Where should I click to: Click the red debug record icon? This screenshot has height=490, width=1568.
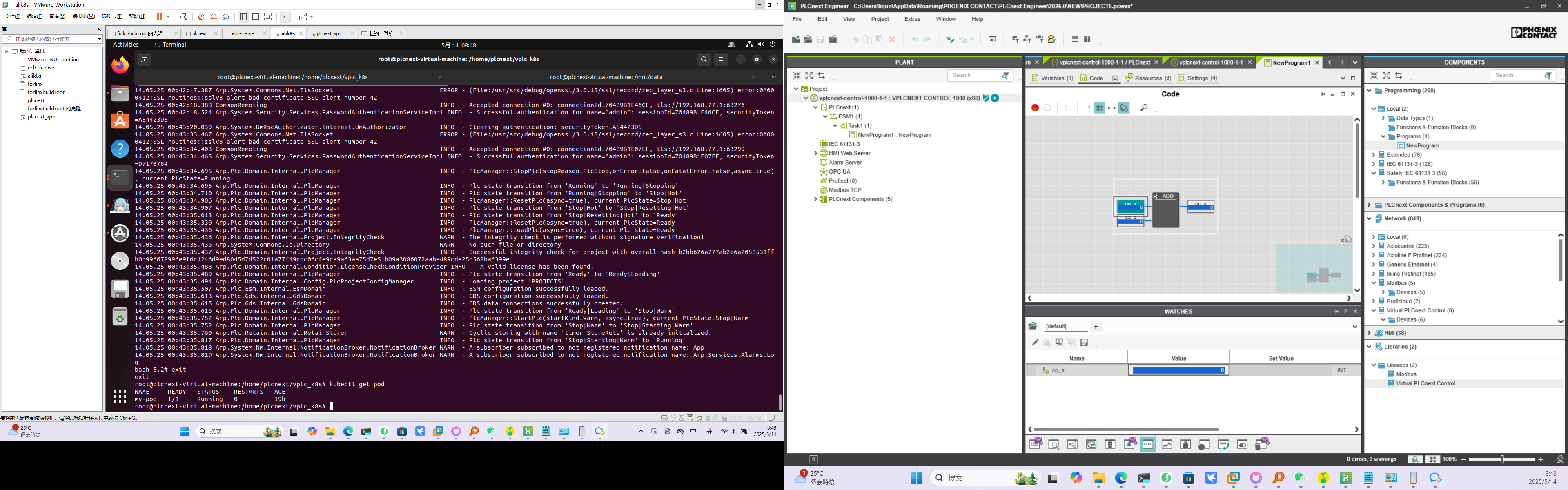point(1035,108)
